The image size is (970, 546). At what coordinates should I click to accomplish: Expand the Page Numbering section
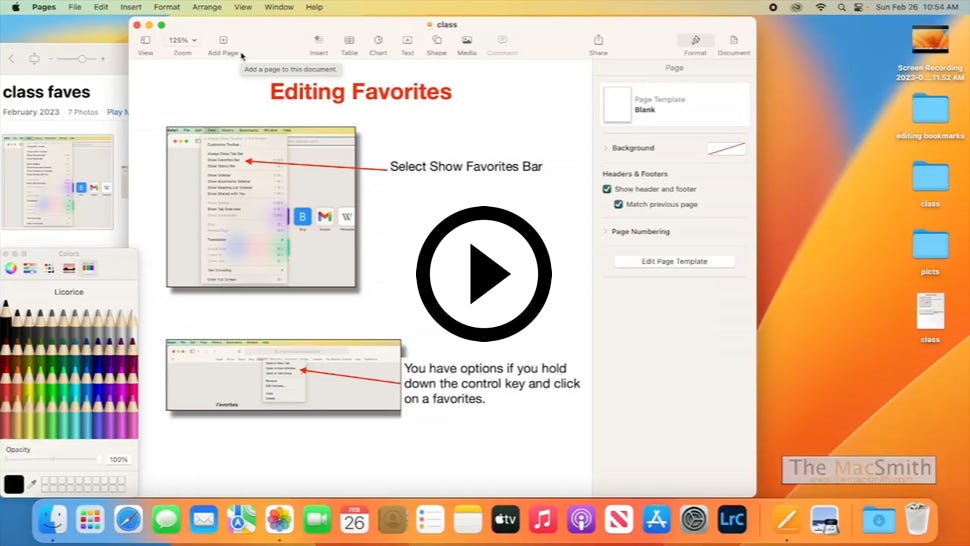pos(606,231)
